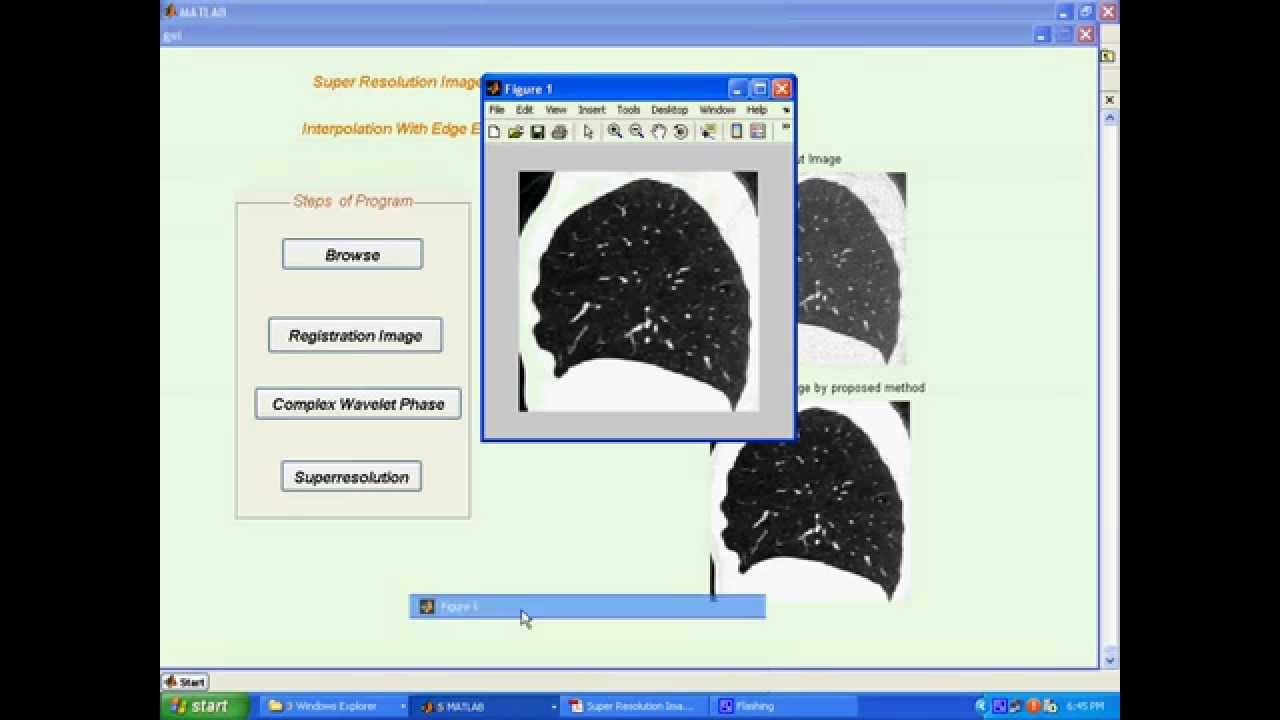Screen dimensions: 1280x720
Task: Select the Rotate 3D tool
Action: (x=680, y=132)
